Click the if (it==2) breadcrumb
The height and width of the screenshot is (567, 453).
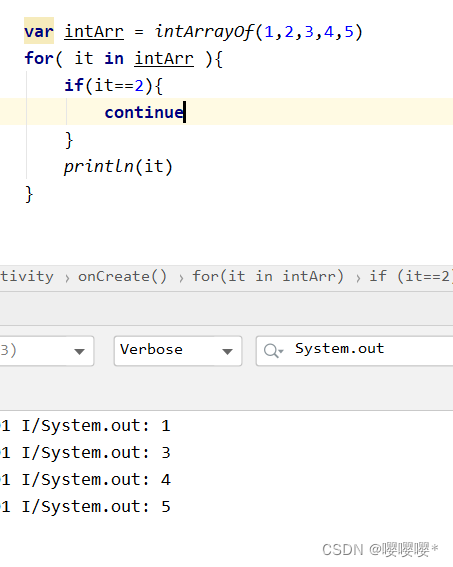tap(411, 277)
